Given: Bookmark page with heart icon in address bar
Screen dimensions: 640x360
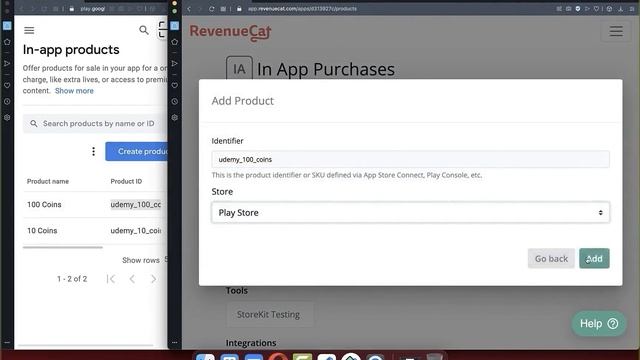Looking at the screenshot, I should (596, 9).
